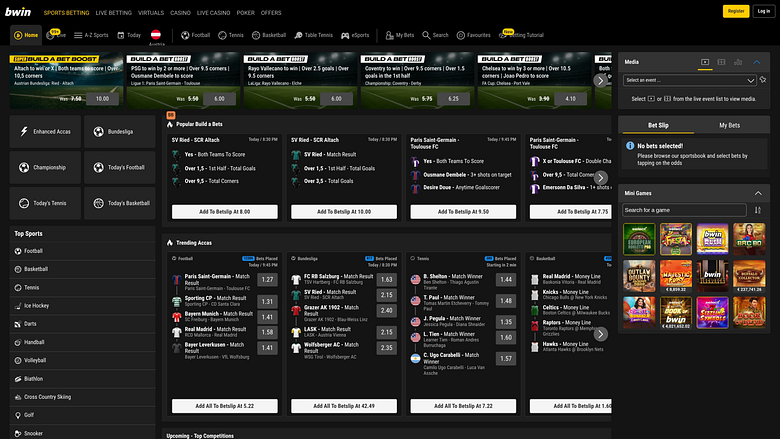Open Sports Betting menu
Screen dimensions: 780x439
point(67,13)
